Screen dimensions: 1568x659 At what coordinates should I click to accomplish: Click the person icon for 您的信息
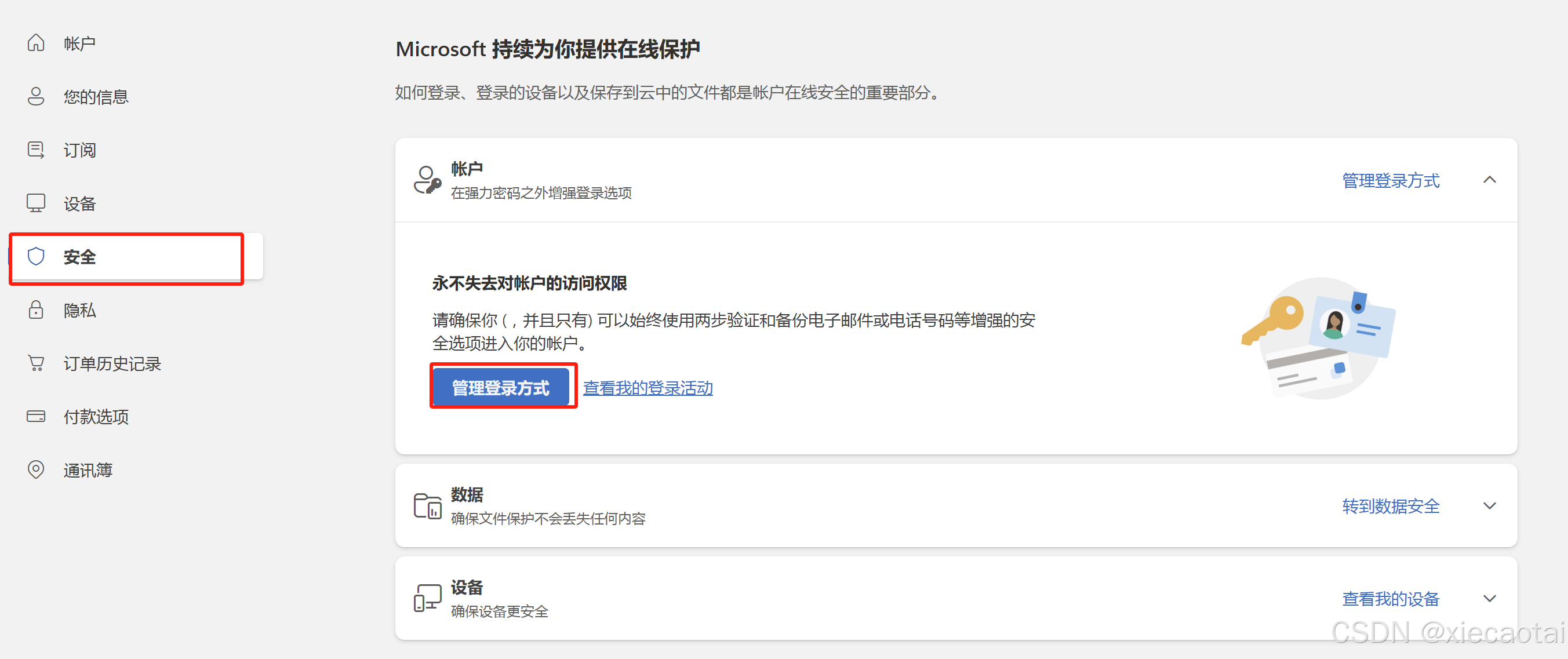36,96
